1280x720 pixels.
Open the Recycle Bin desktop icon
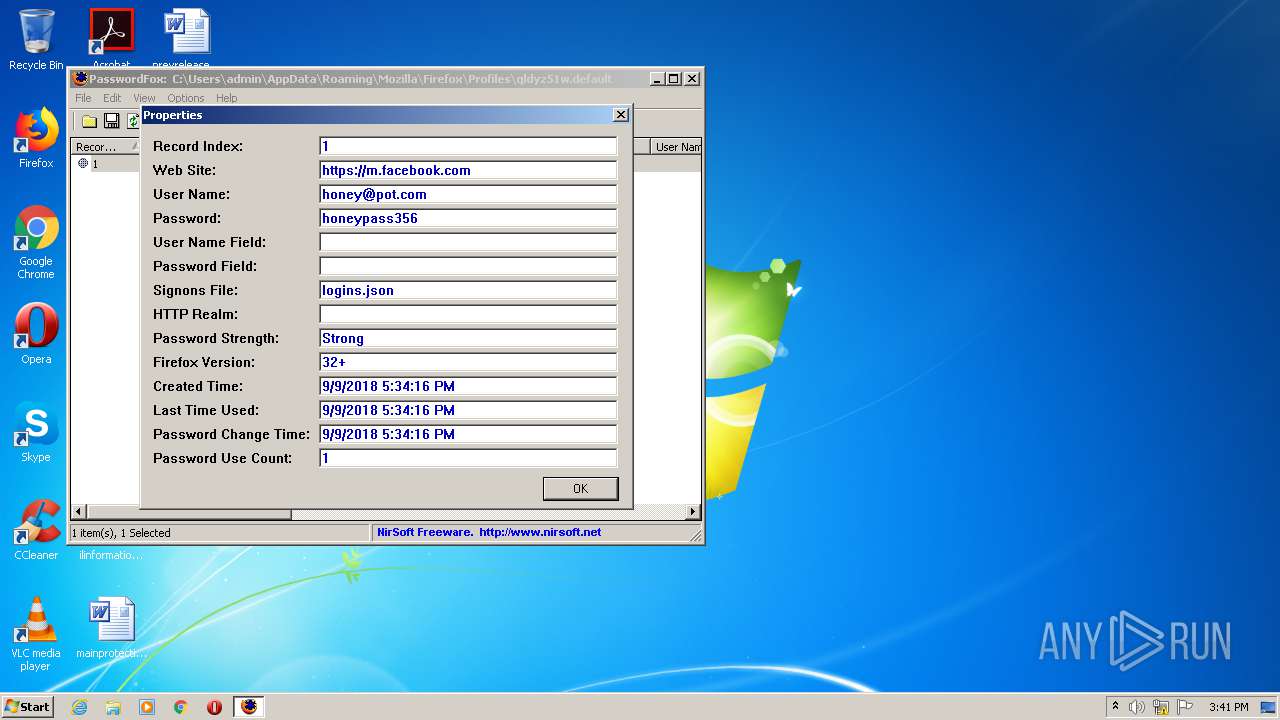[36, 39]
